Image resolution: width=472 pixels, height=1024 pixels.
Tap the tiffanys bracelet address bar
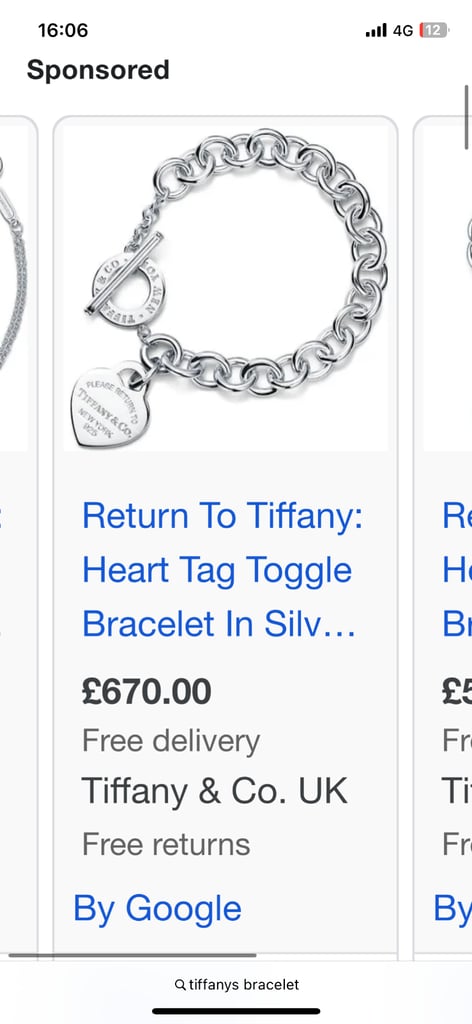[x=236, y=985]
